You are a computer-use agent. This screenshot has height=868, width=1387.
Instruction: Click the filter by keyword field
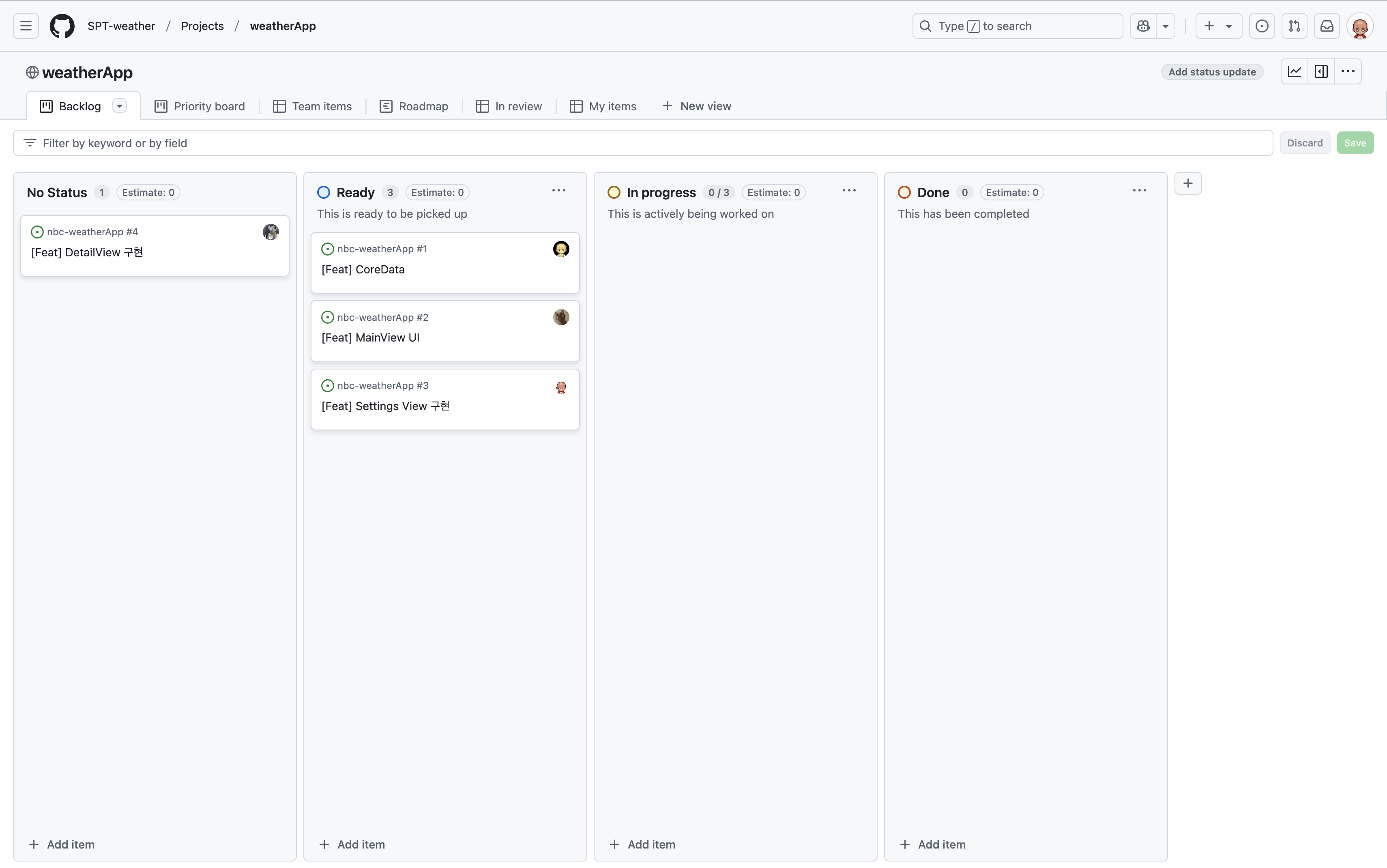pos(643,143)
